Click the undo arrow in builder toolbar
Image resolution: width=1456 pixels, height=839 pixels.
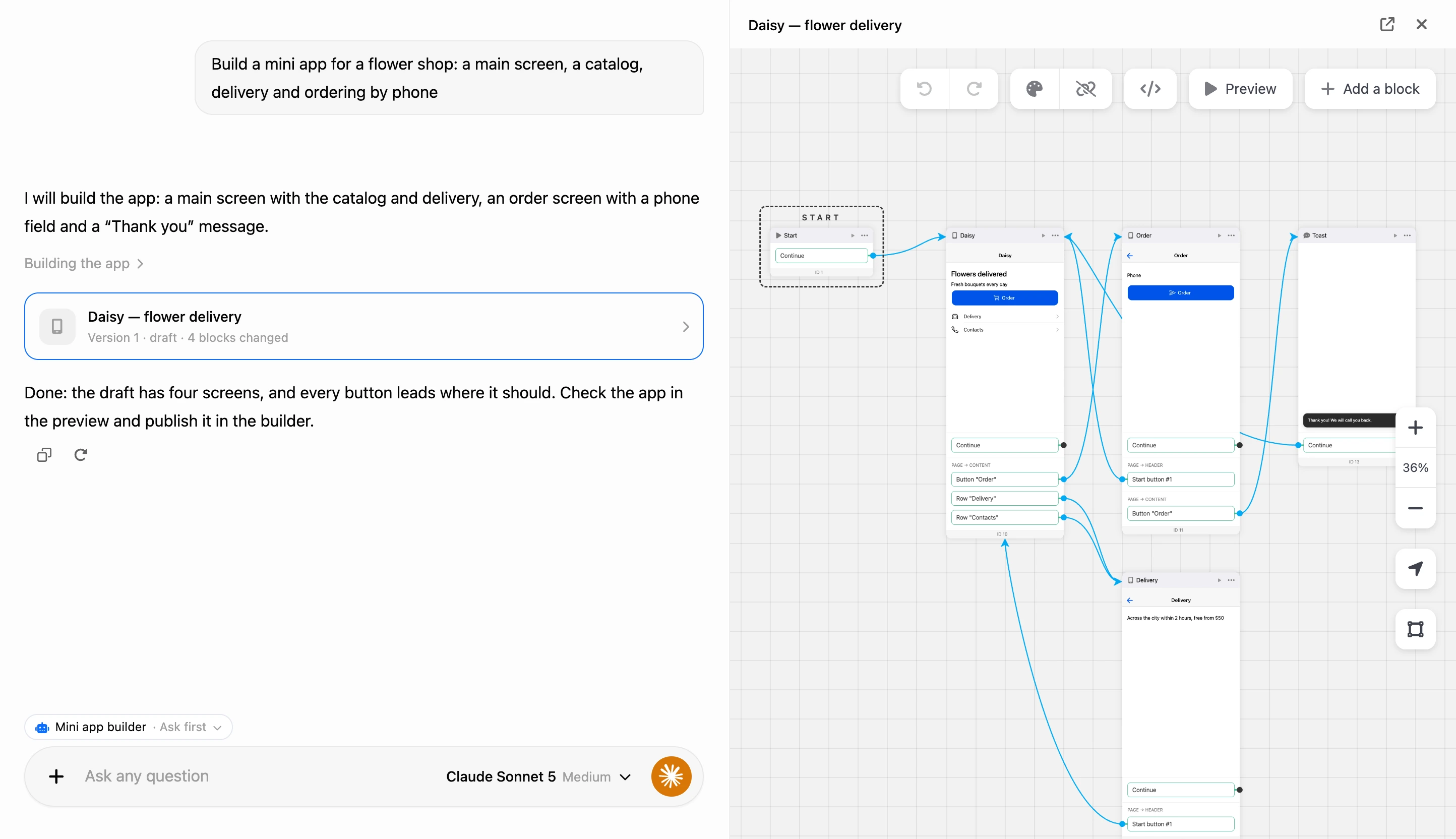click(x=924, y=89)
